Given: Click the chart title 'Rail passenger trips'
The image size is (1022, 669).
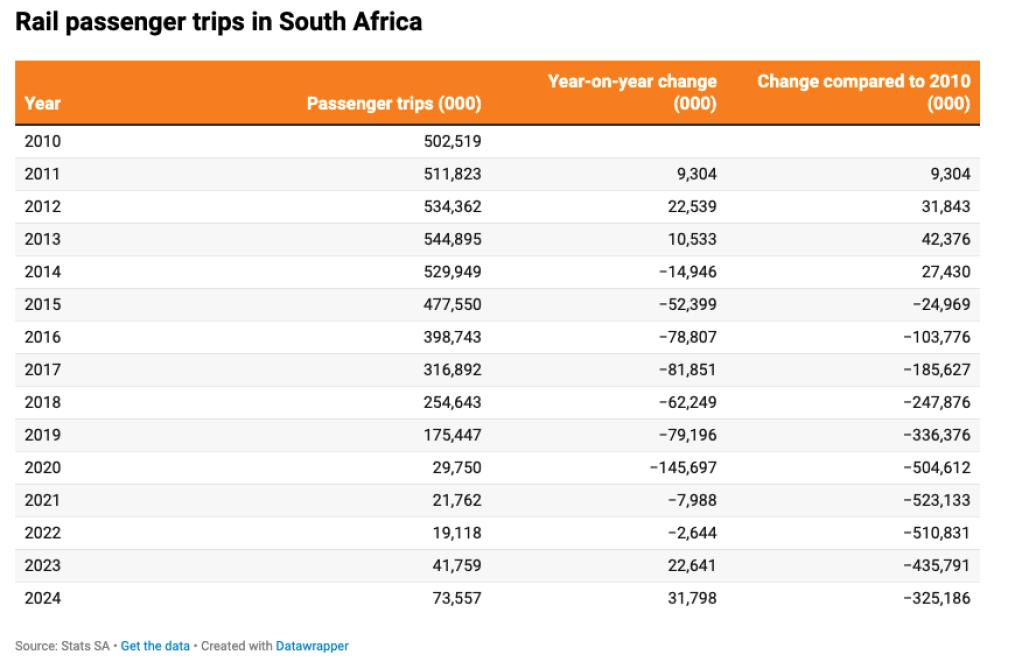Looking at the screenshot, I should (x=218, y=22).
